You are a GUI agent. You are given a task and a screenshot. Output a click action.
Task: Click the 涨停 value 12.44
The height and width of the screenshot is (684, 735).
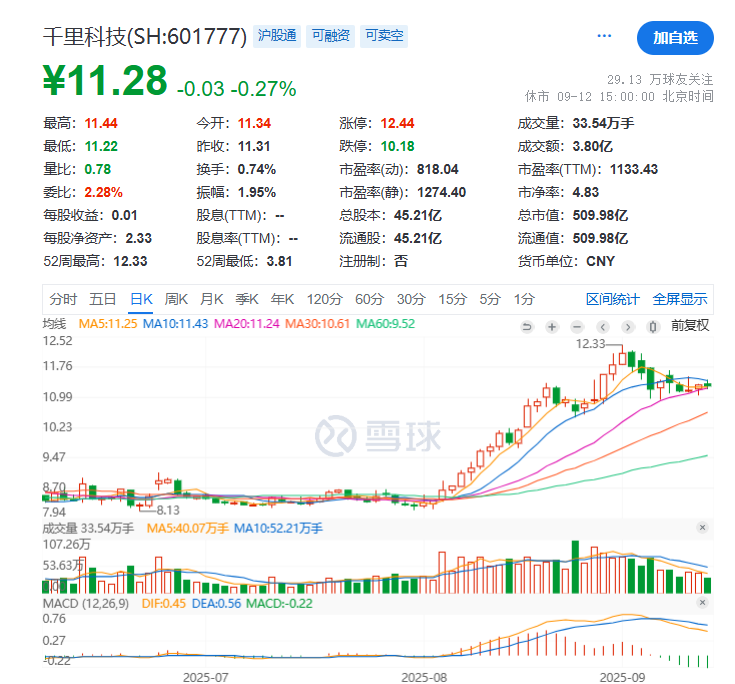tap(397, 123)
